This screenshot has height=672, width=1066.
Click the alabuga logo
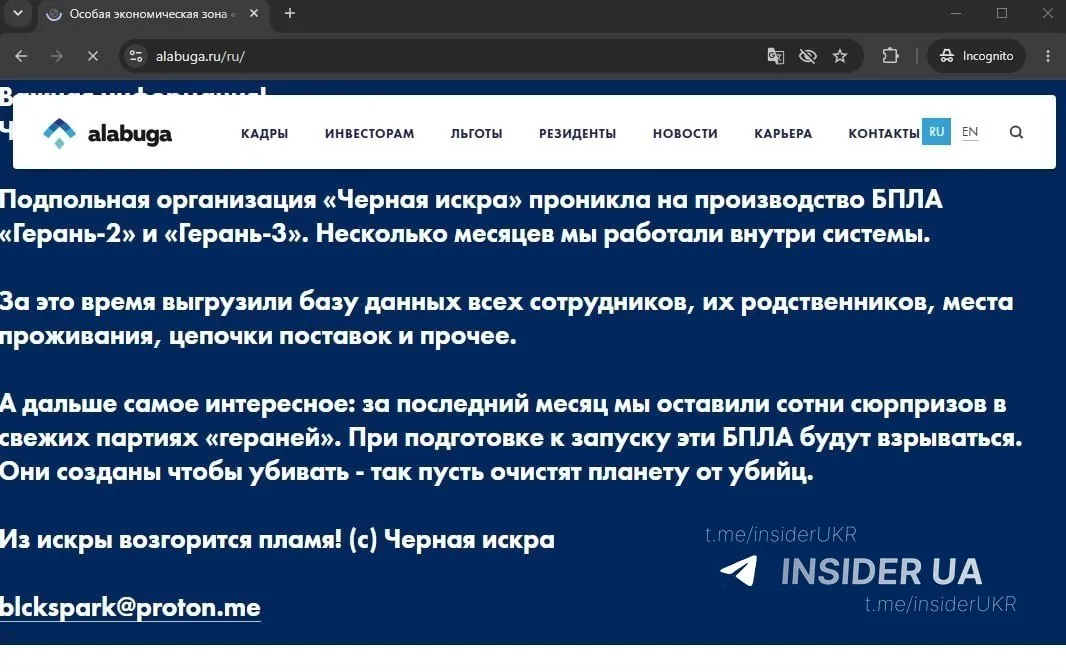coord(107,133)
